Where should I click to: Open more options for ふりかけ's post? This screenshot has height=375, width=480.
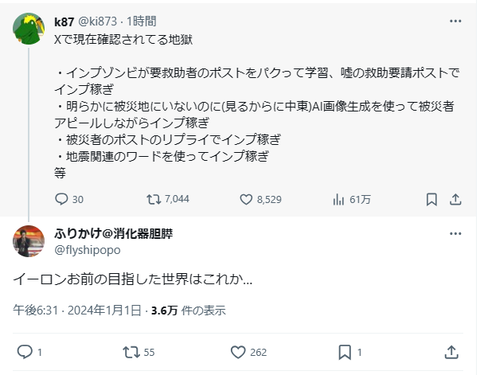[455, 233]
